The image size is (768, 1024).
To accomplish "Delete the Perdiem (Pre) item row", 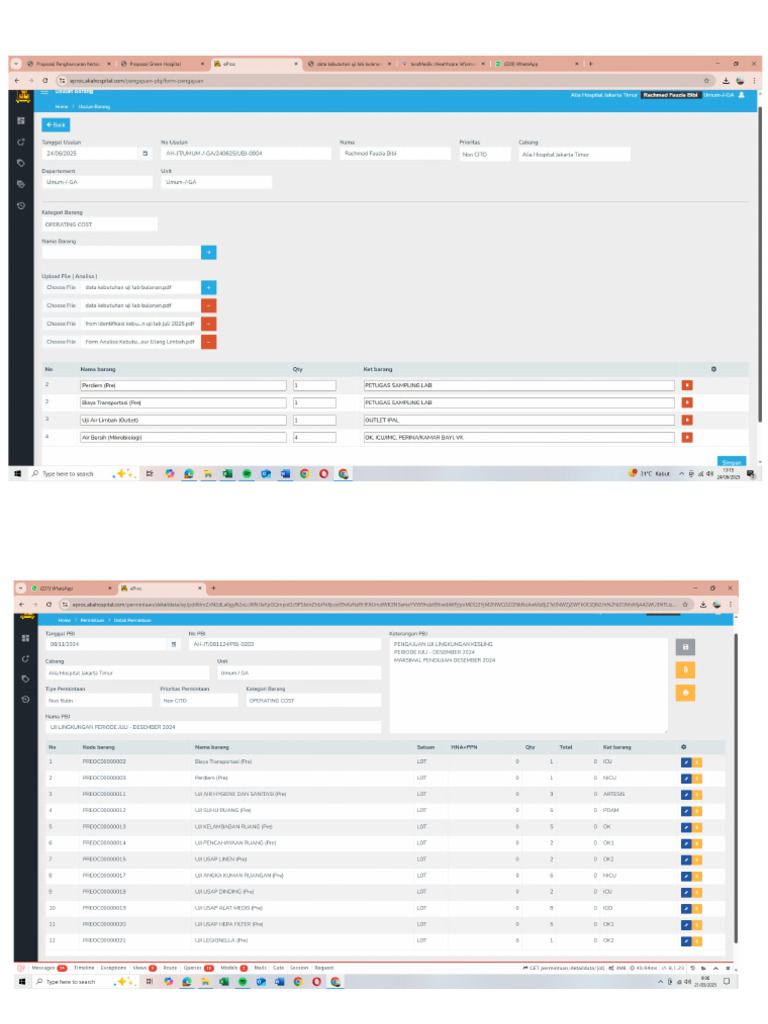I will click(x=687, y=385).
